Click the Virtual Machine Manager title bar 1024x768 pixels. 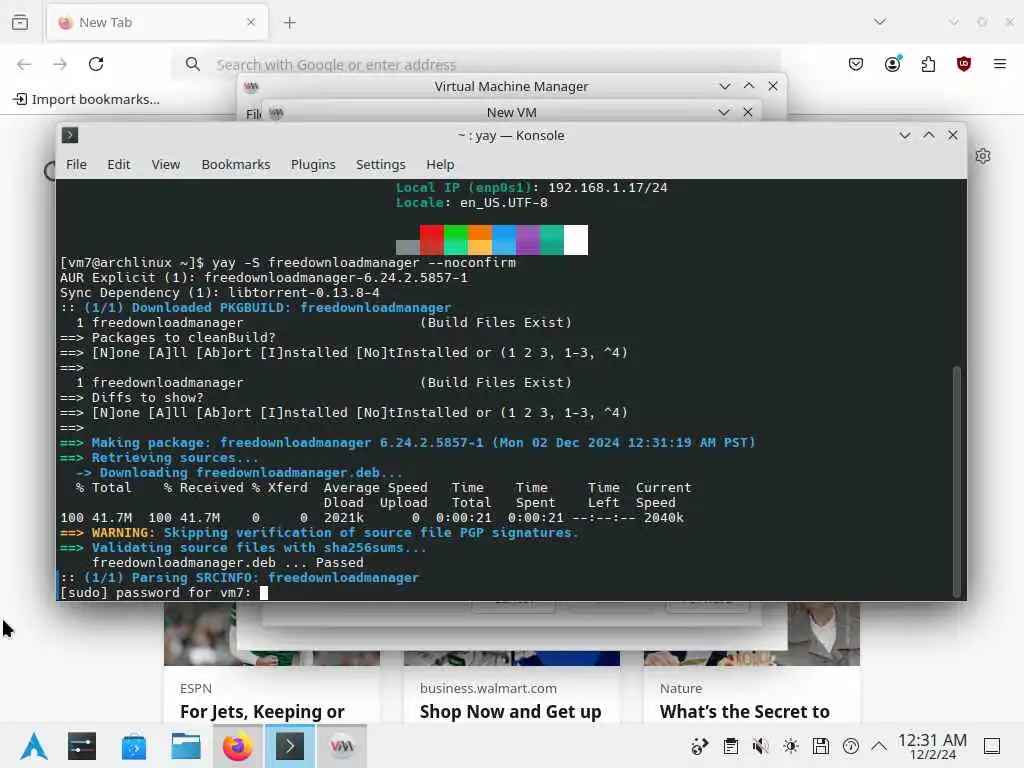(511, 86)
